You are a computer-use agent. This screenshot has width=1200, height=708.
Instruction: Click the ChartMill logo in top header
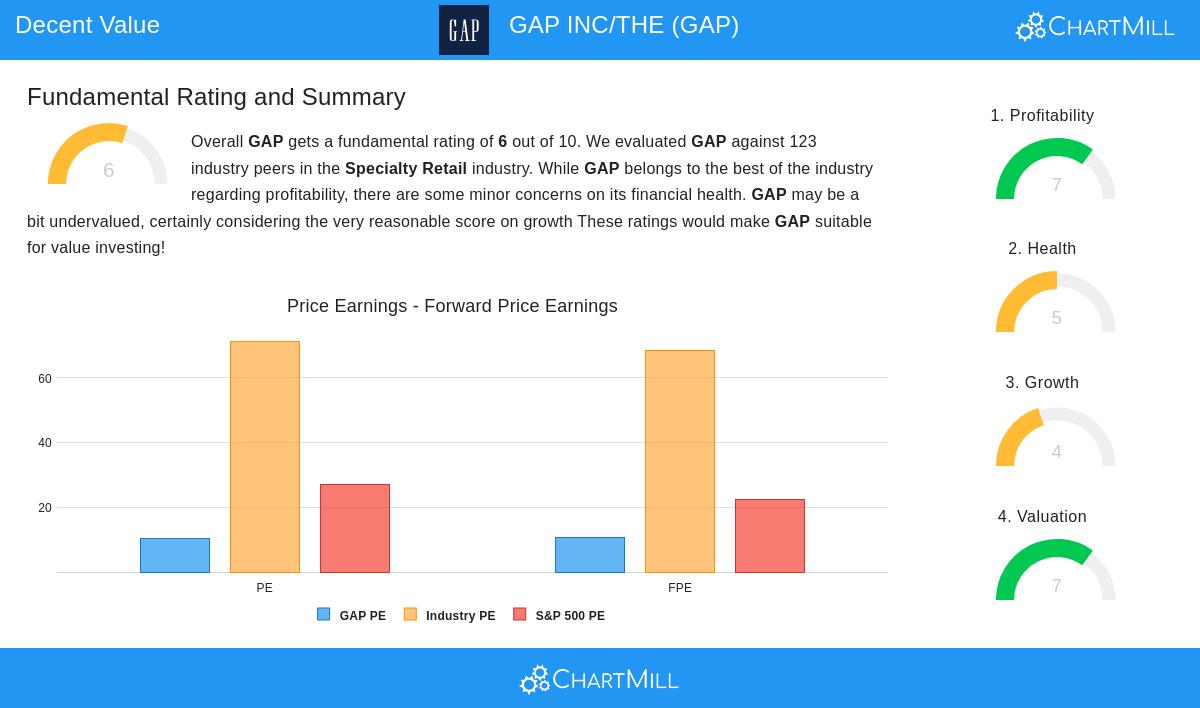coord(1095,27)
